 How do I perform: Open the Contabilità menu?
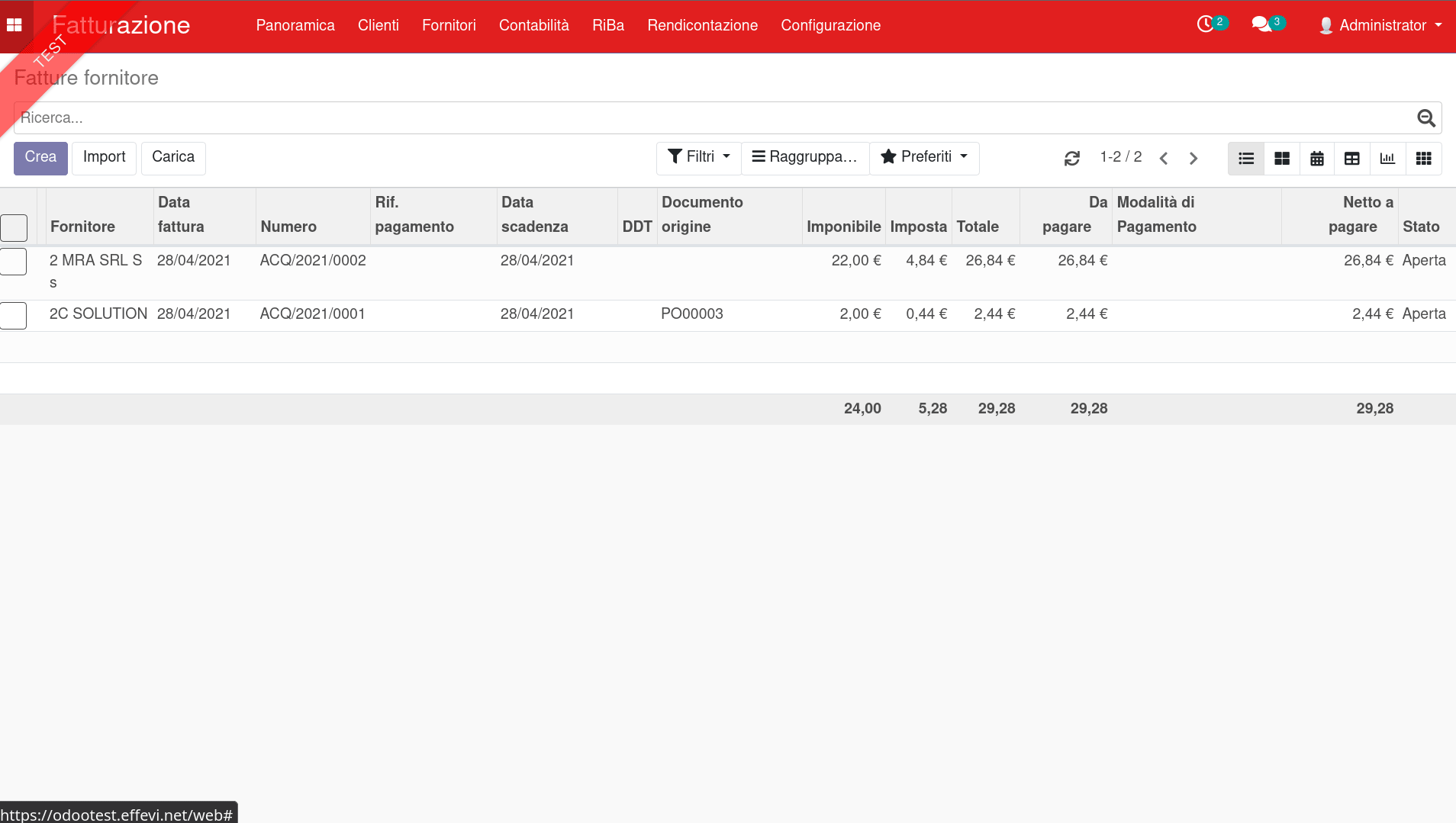[x=533, y=25]
